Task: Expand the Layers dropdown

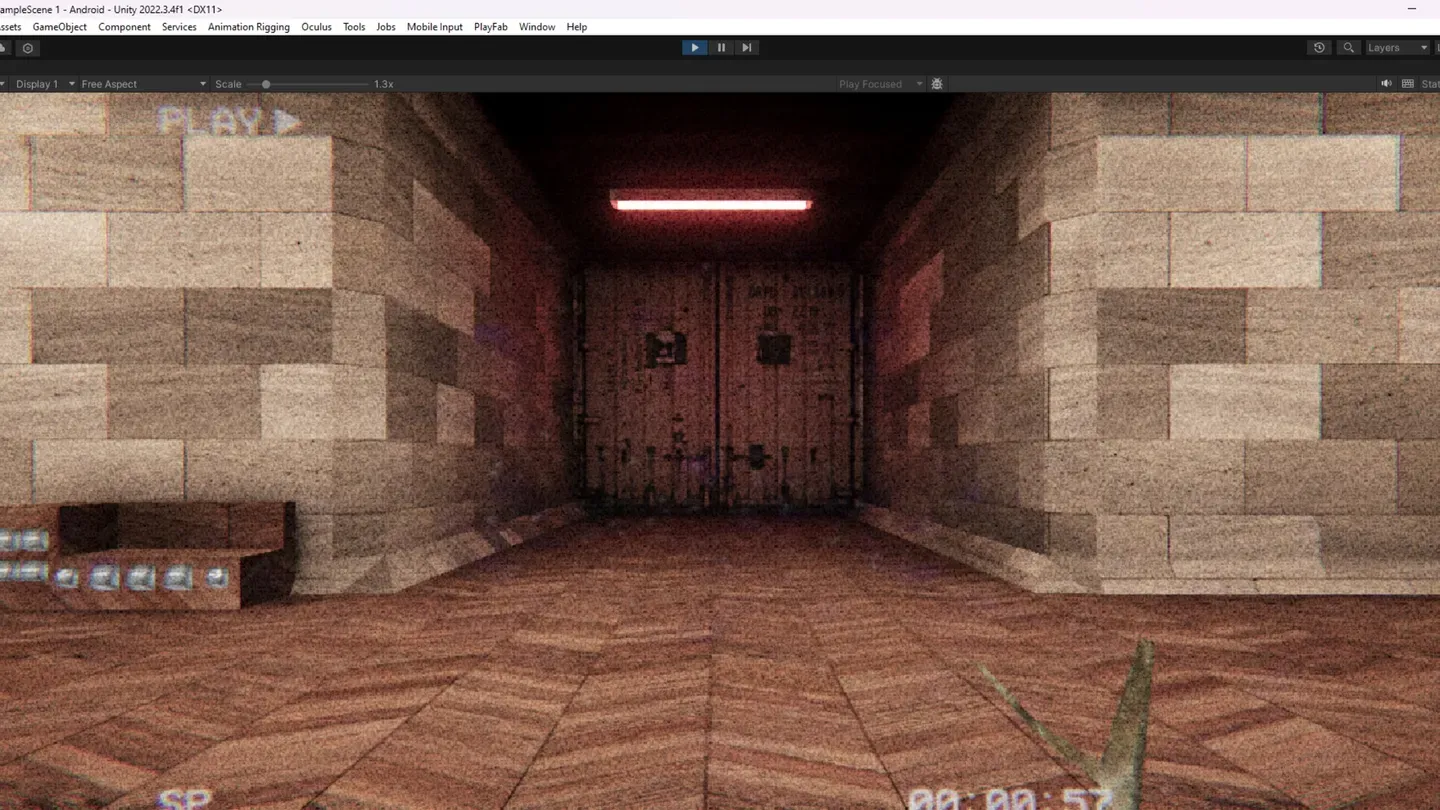Action: pyautogui.click(x=1397, y=48)
